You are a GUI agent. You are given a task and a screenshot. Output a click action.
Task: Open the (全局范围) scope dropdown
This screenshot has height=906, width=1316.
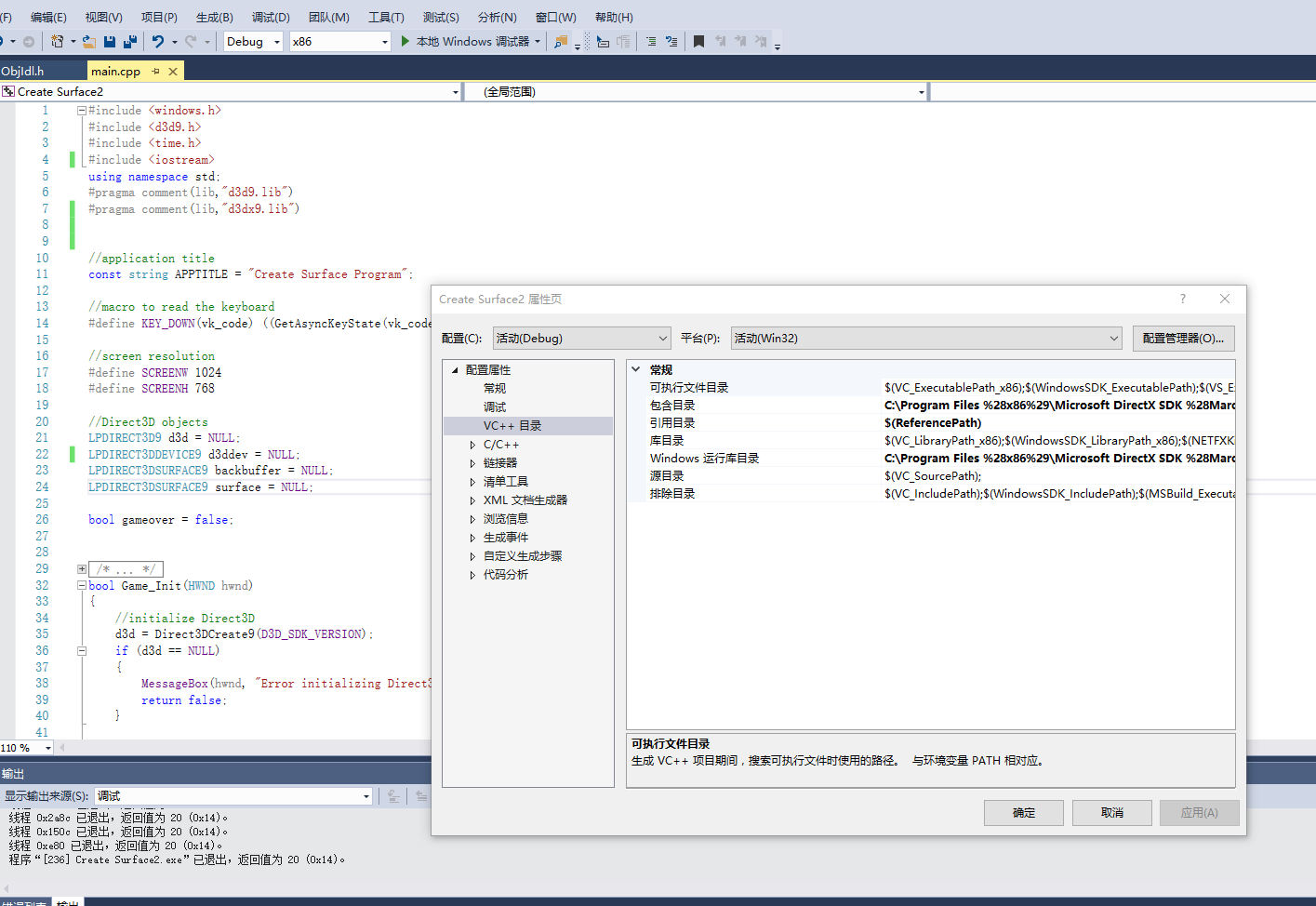696,91
